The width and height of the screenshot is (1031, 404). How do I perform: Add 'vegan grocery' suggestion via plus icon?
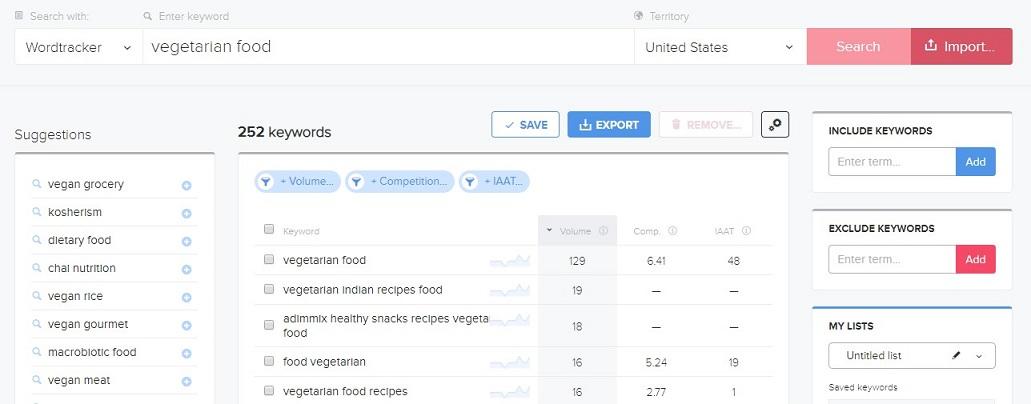(187, 186)
